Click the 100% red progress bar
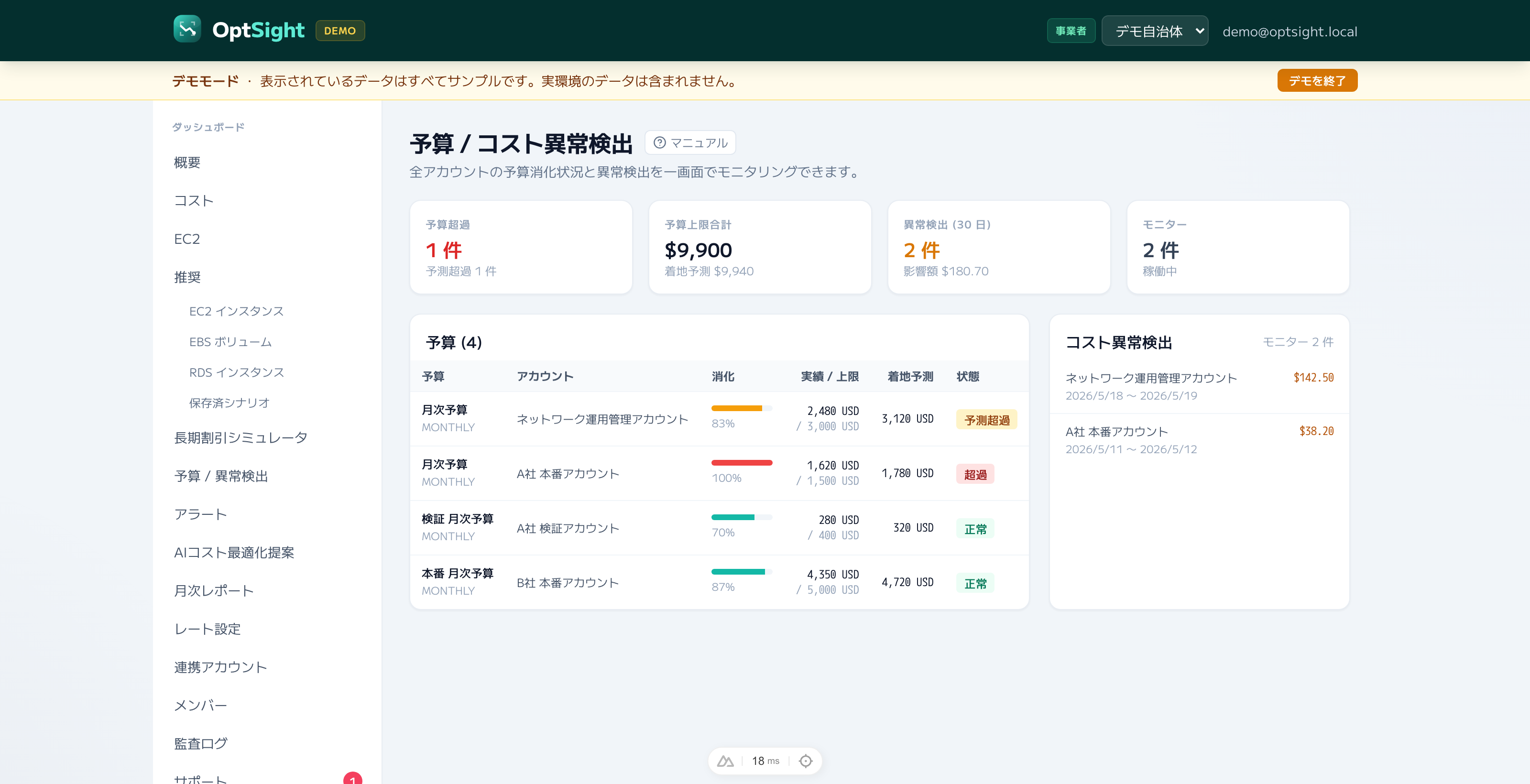Viewport: 1530px width, 784px height. click(742, 463)
